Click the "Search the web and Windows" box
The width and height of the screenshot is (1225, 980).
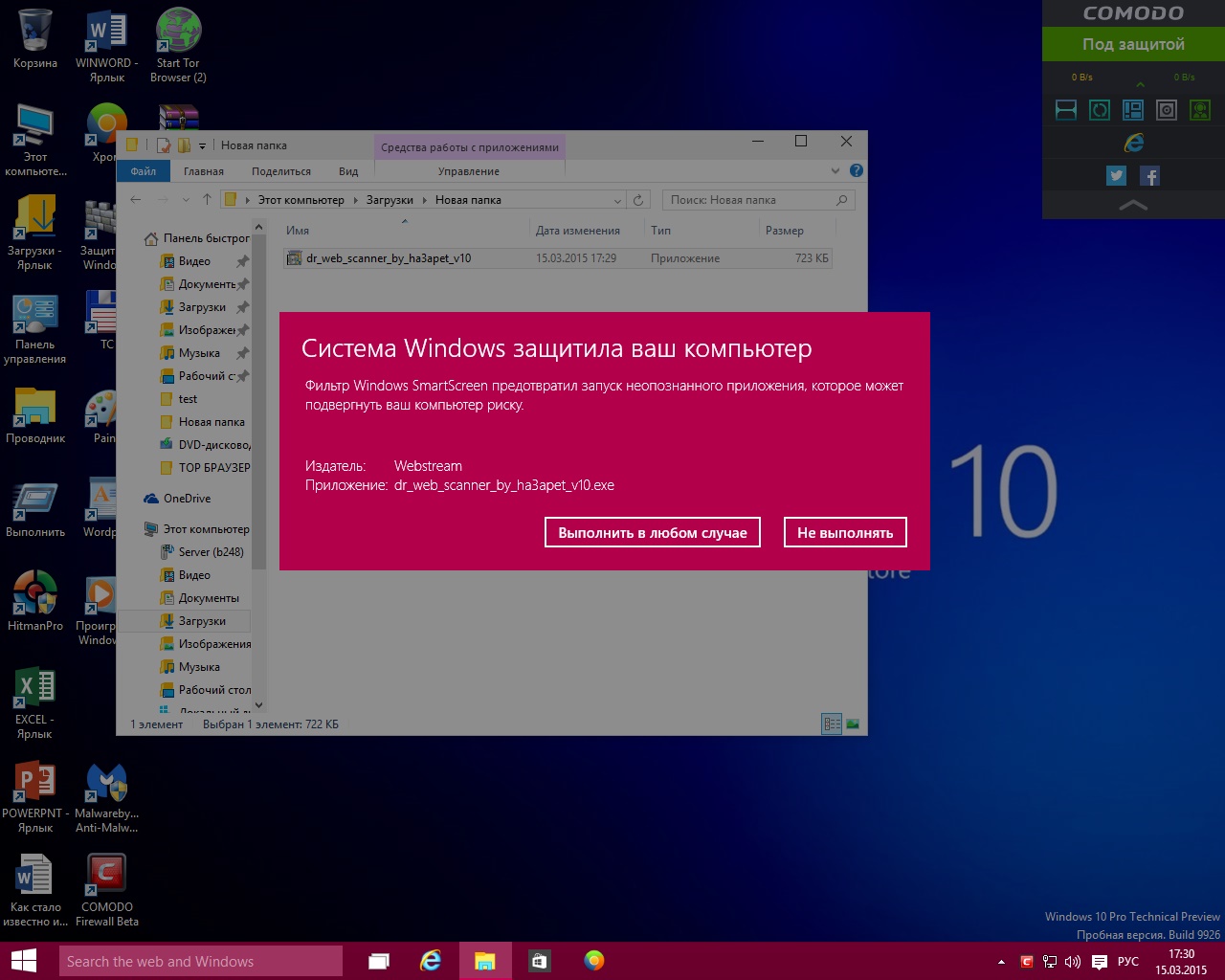coord(201,961)
